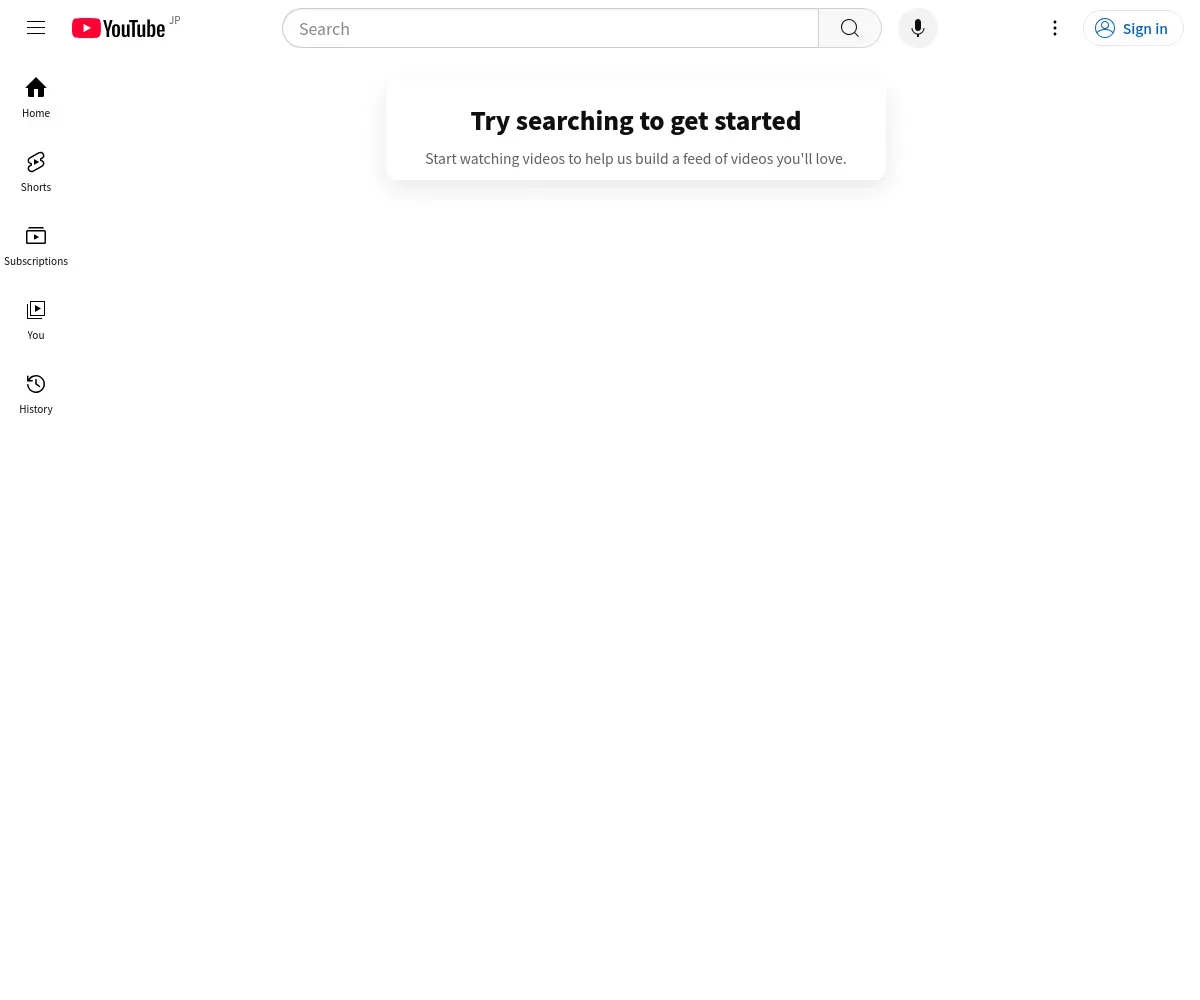The width and height of the screenshot is (1200, 1000).
Task: Click the magnifying glass search button
Action: pyautogui.click(x=850, y=29)
